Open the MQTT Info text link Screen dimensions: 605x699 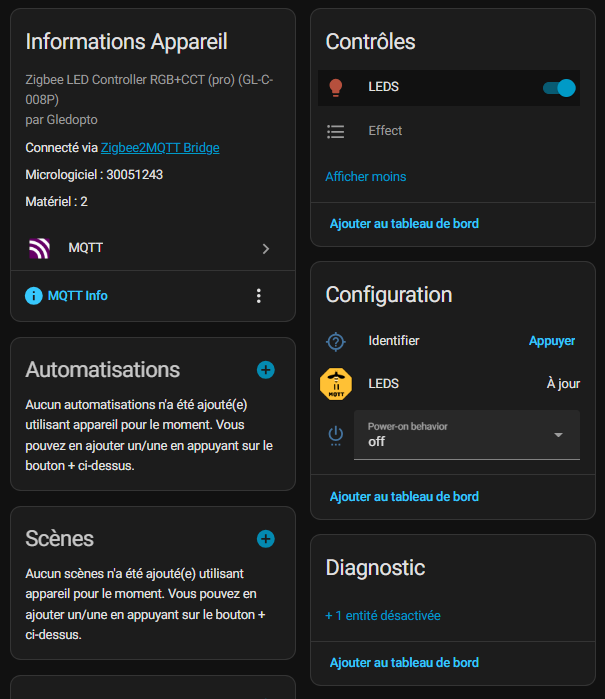tap(78, 296)
